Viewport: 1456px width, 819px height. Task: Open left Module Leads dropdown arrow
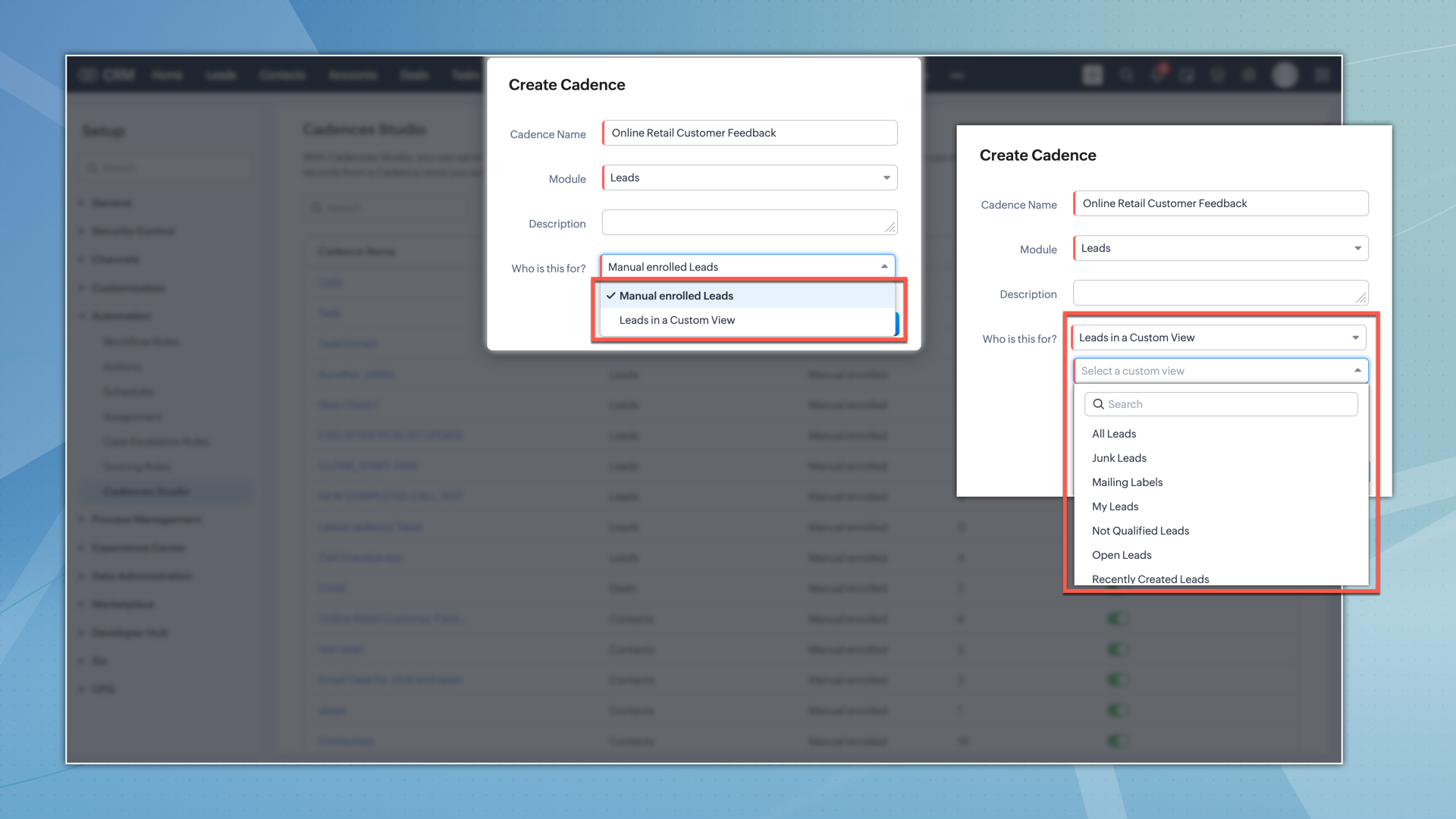tap(886, 177)
